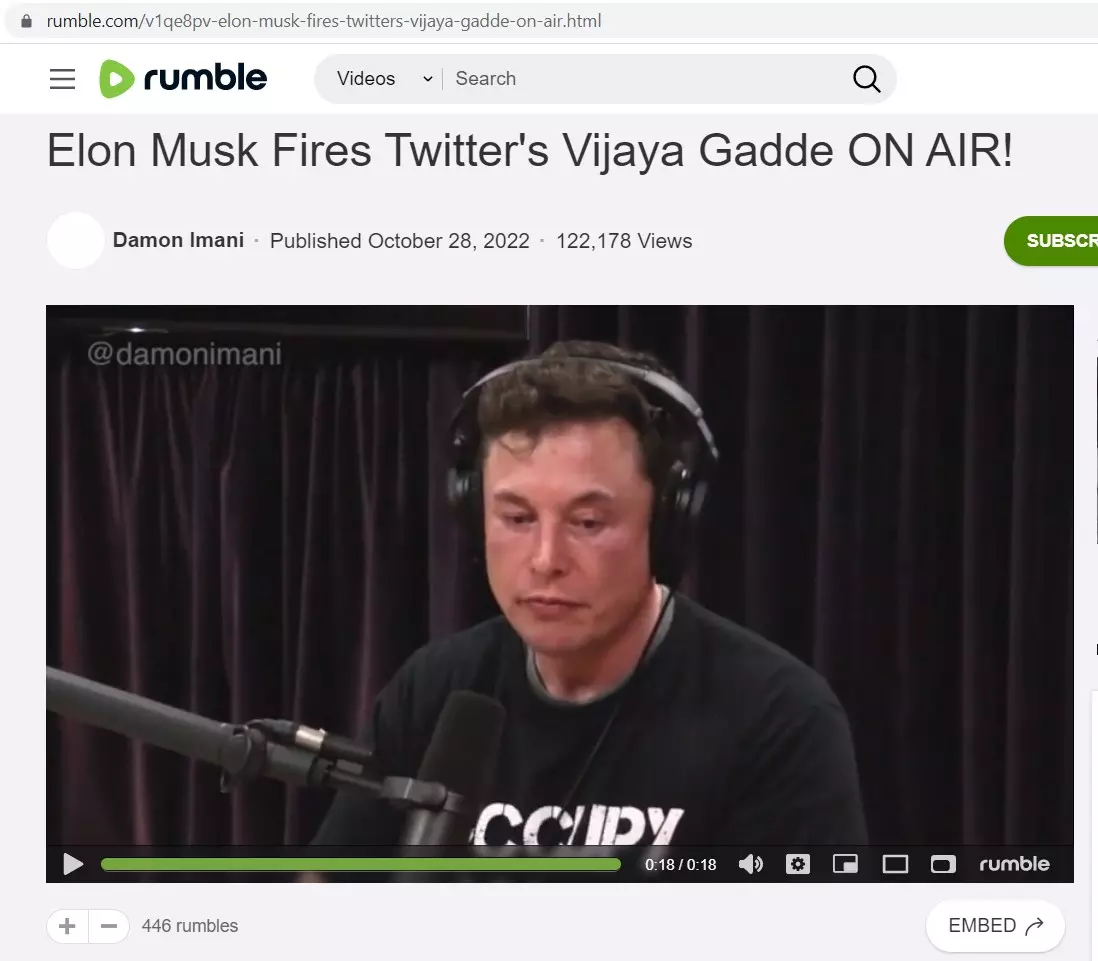Click Rumble logo in player bar
Viewport: 1098px width, 961px height.
(x=1014, y=864)
